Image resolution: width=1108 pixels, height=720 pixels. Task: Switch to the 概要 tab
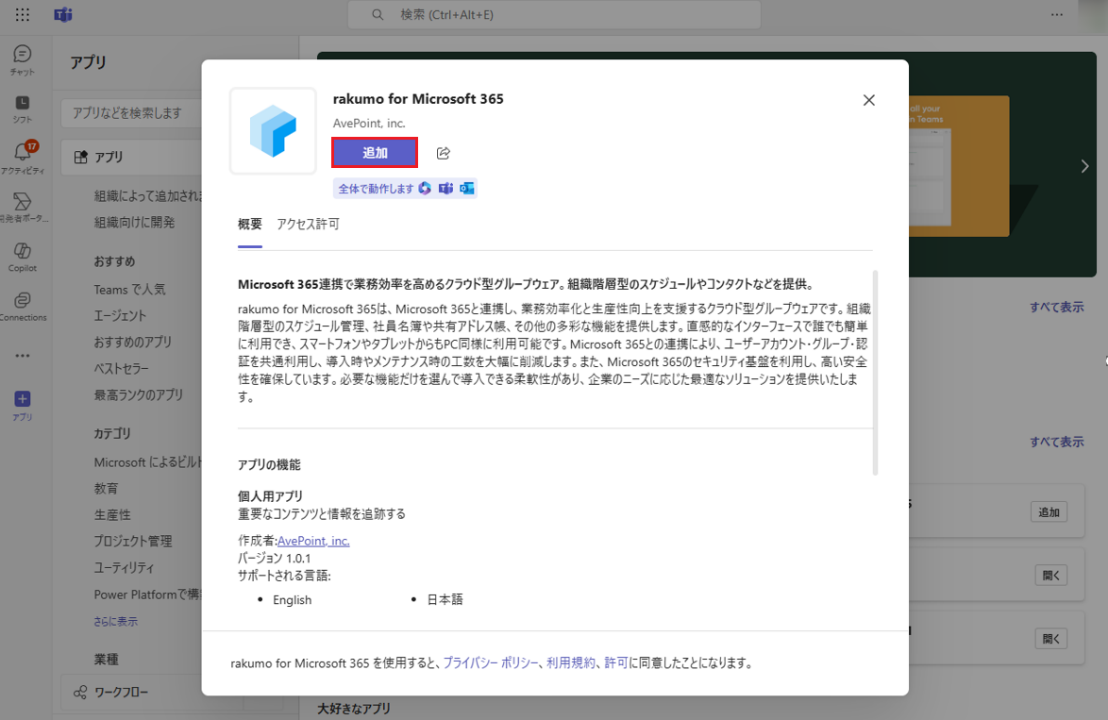249,224
